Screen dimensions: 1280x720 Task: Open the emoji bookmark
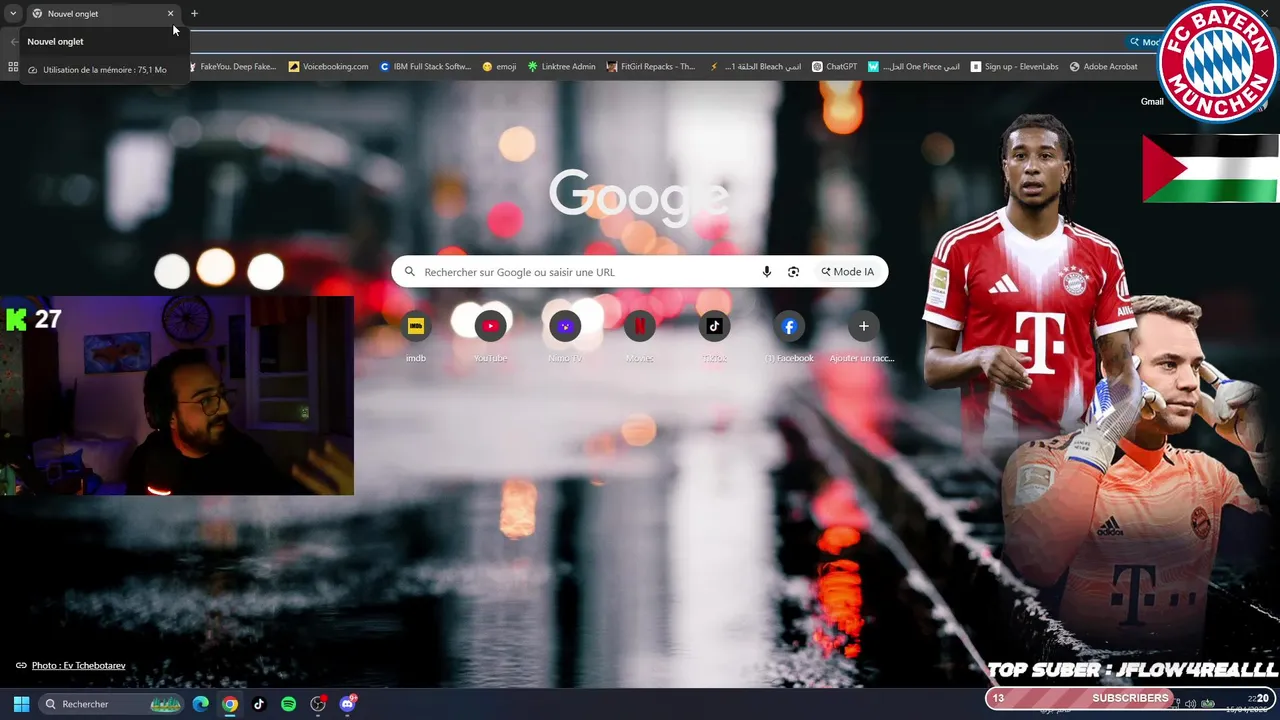(x=499, y=67)
